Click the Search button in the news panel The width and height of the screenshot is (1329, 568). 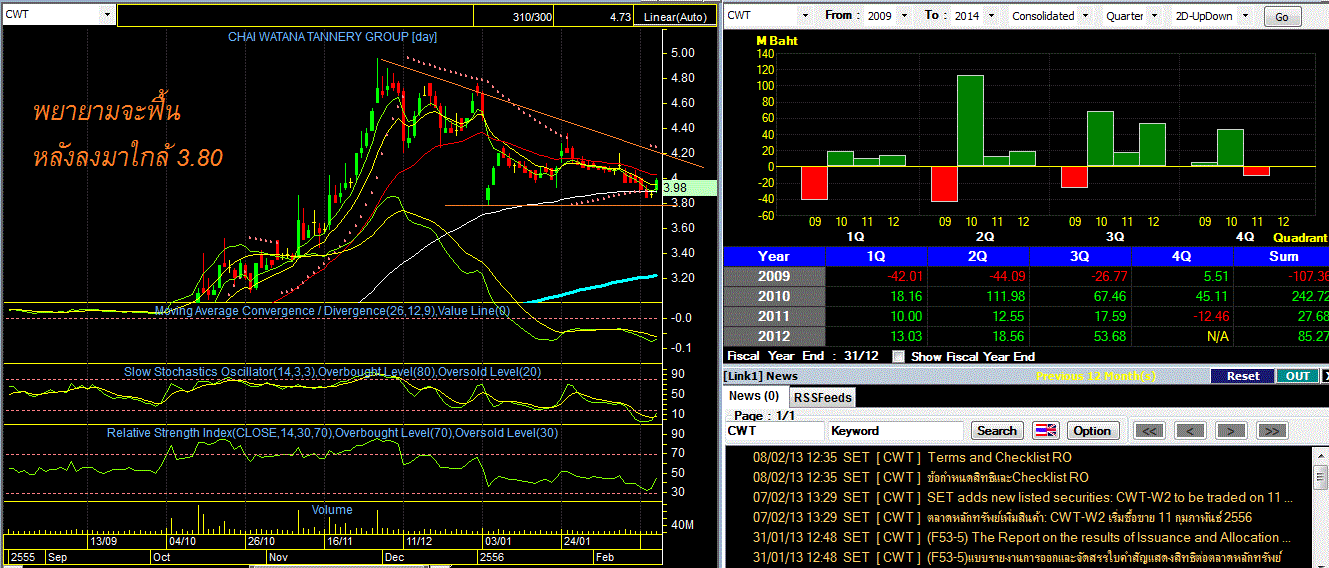coord(996,430)
